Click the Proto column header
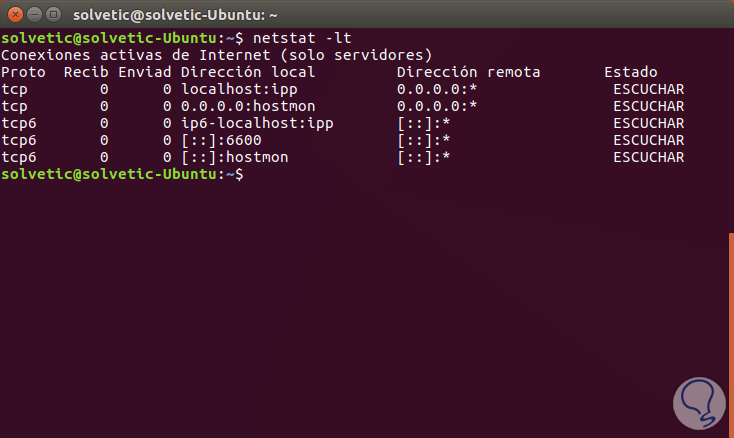 click(22, 72)
